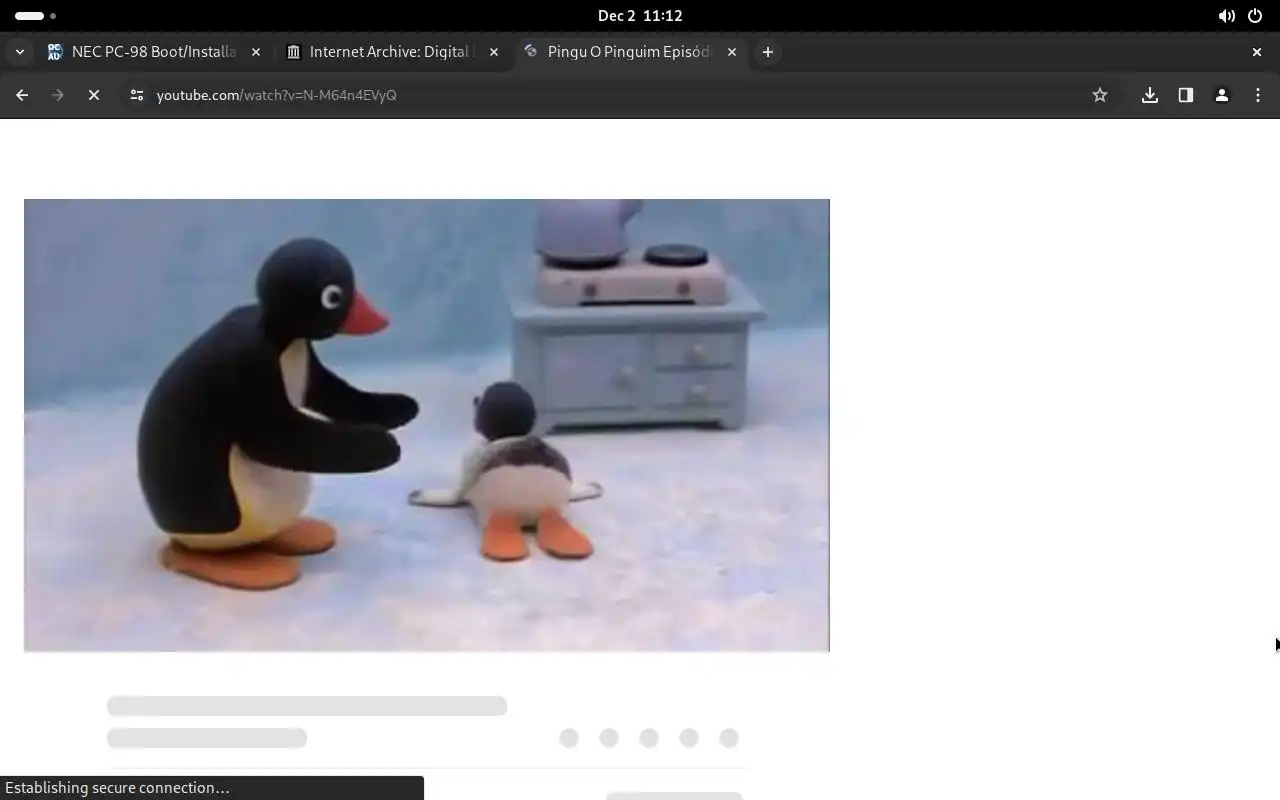
Task: Close the NEC PC-98 tab
Action: tap(256, 52)
